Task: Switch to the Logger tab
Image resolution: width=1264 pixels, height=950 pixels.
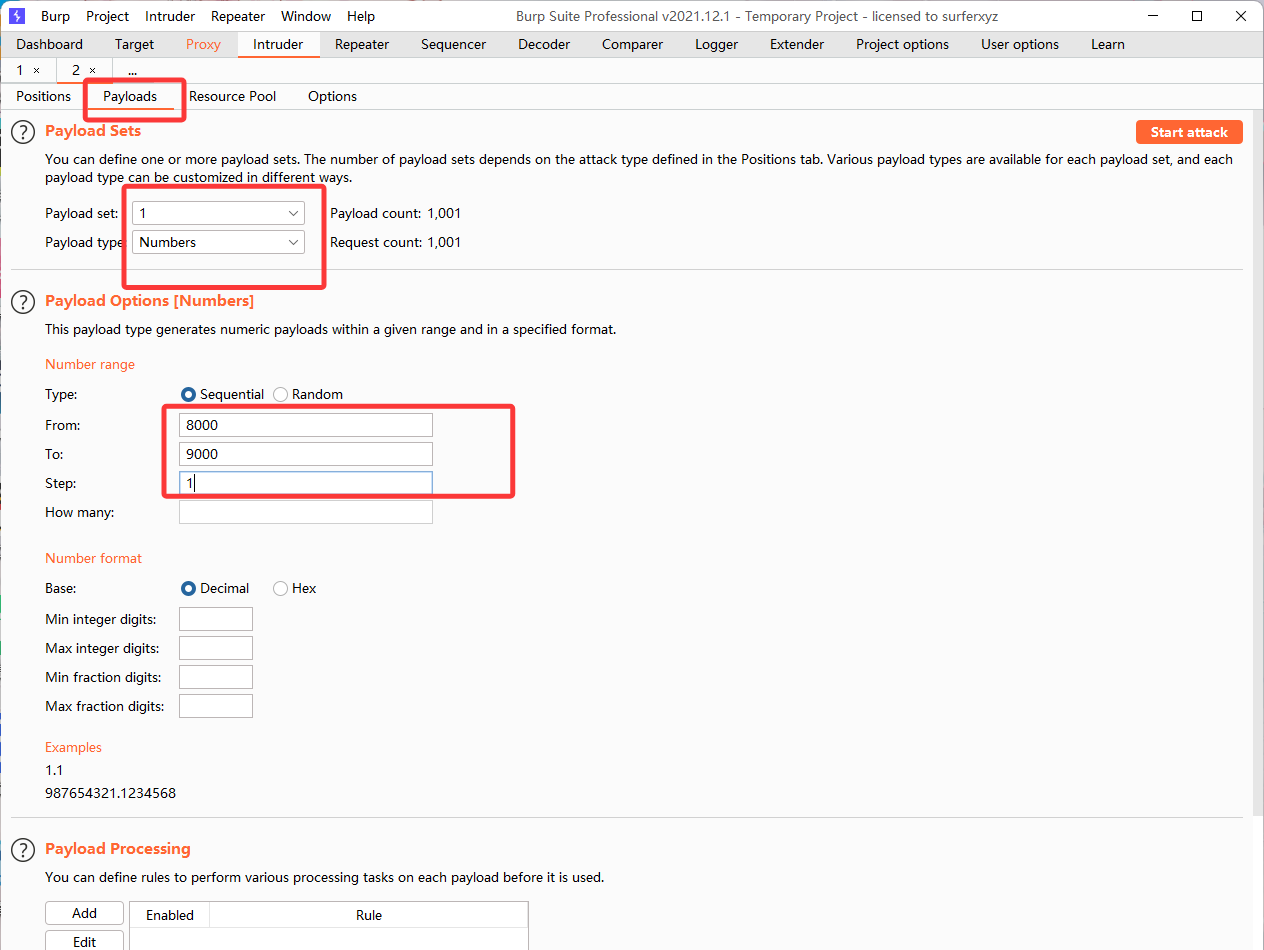Action: [x=716, y=44]
